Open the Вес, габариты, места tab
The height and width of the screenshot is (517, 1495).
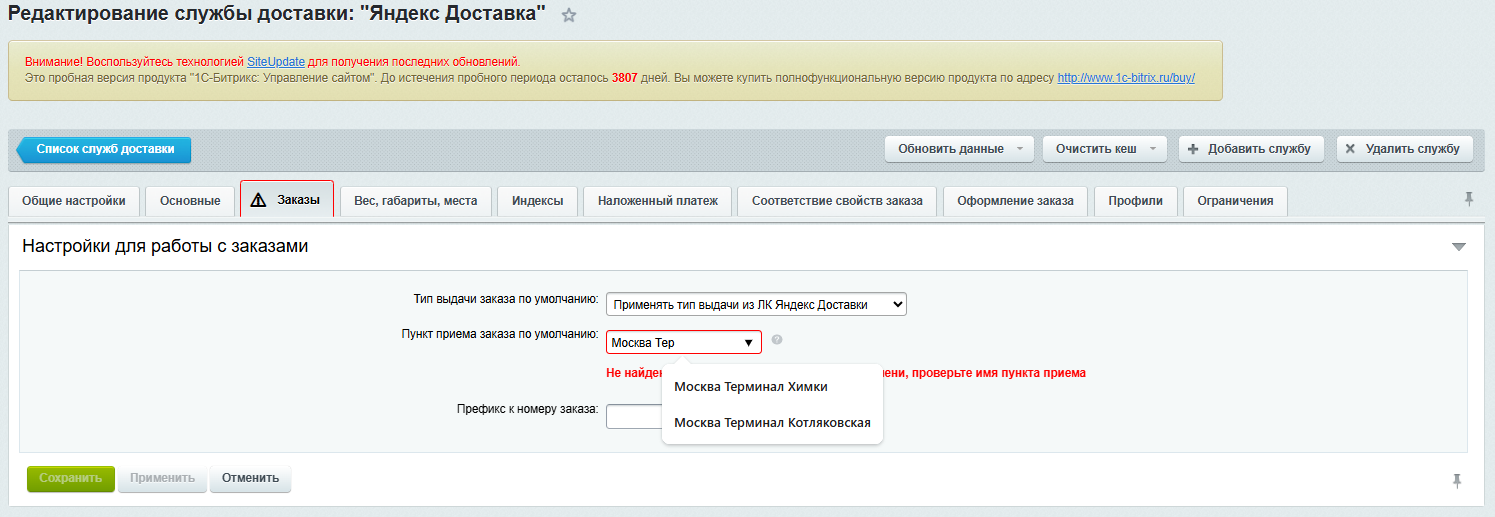click(416, 201)
